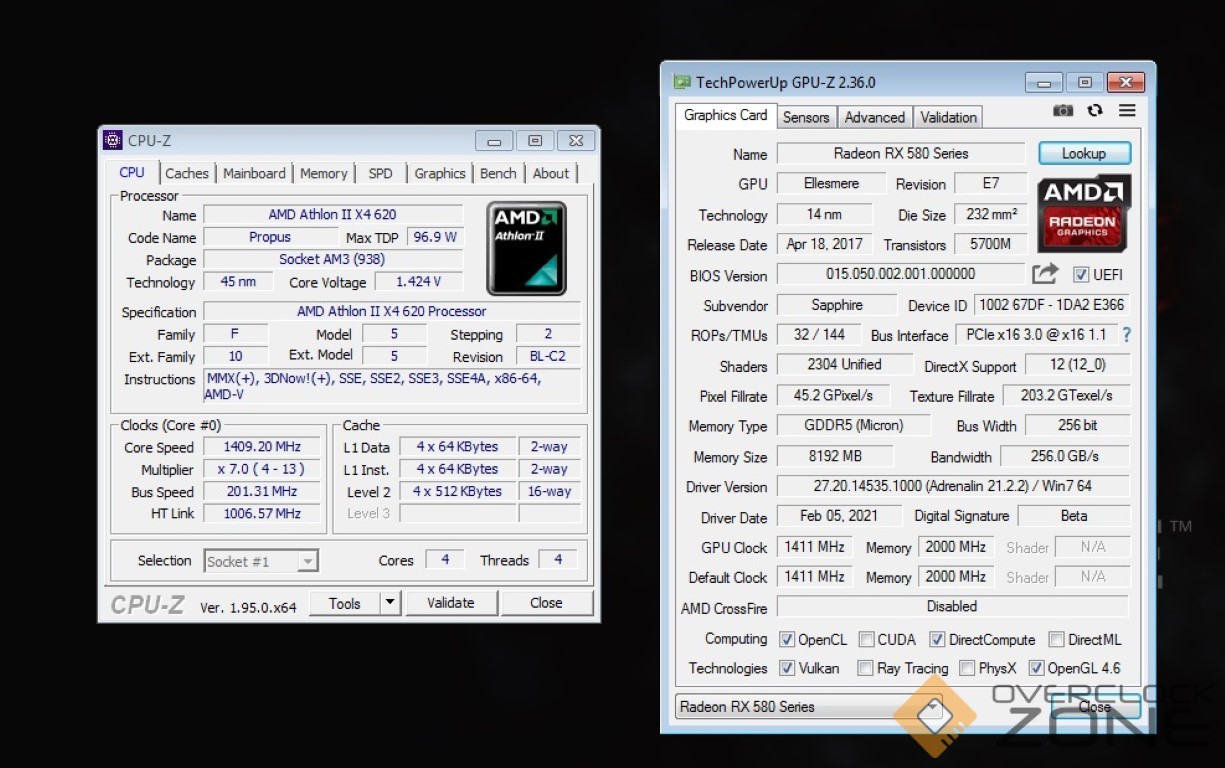
Task: Toggle the Vulkan checkbox
Action: [x=787, y=668]
